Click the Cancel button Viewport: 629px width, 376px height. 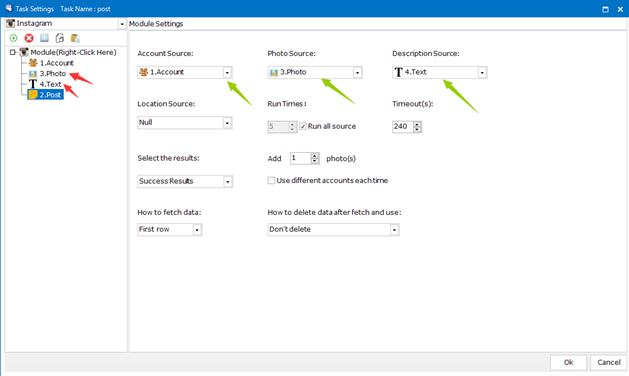[609, 362]
